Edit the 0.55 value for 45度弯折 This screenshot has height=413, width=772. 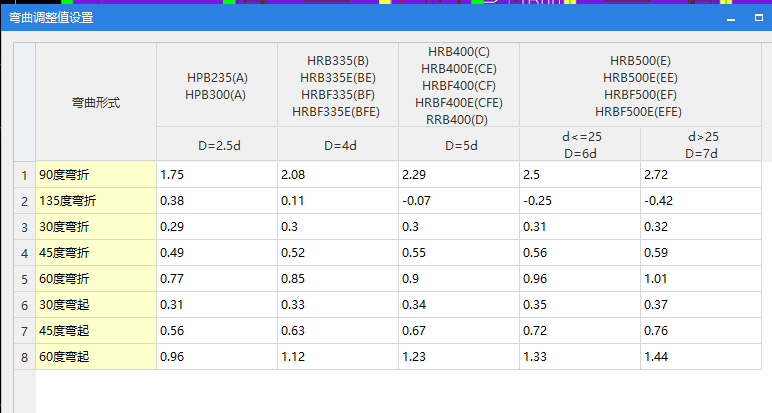(x=459, y=253)
